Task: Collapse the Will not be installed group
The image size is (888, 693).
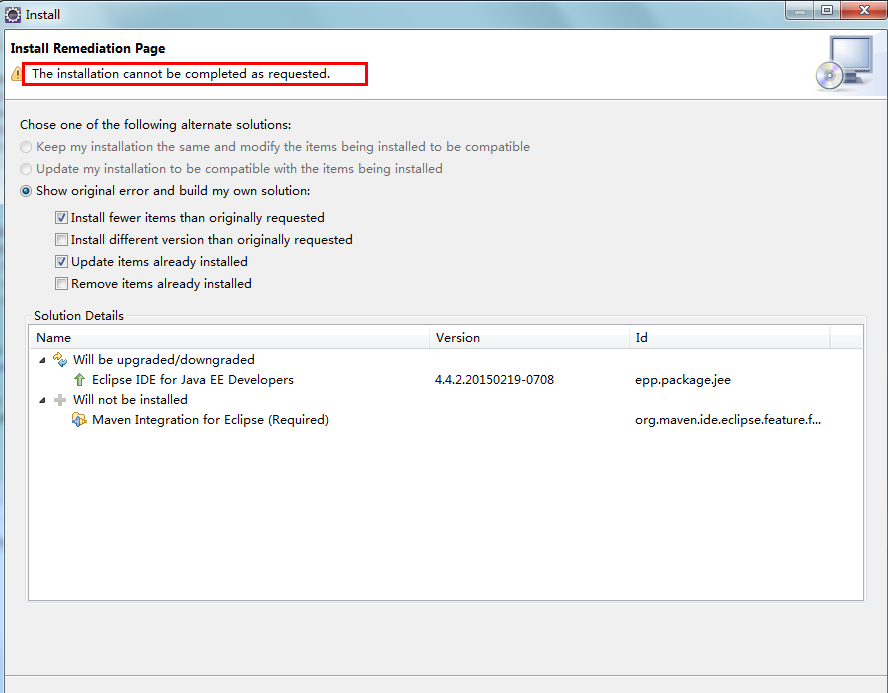Action: coord(42,400)
